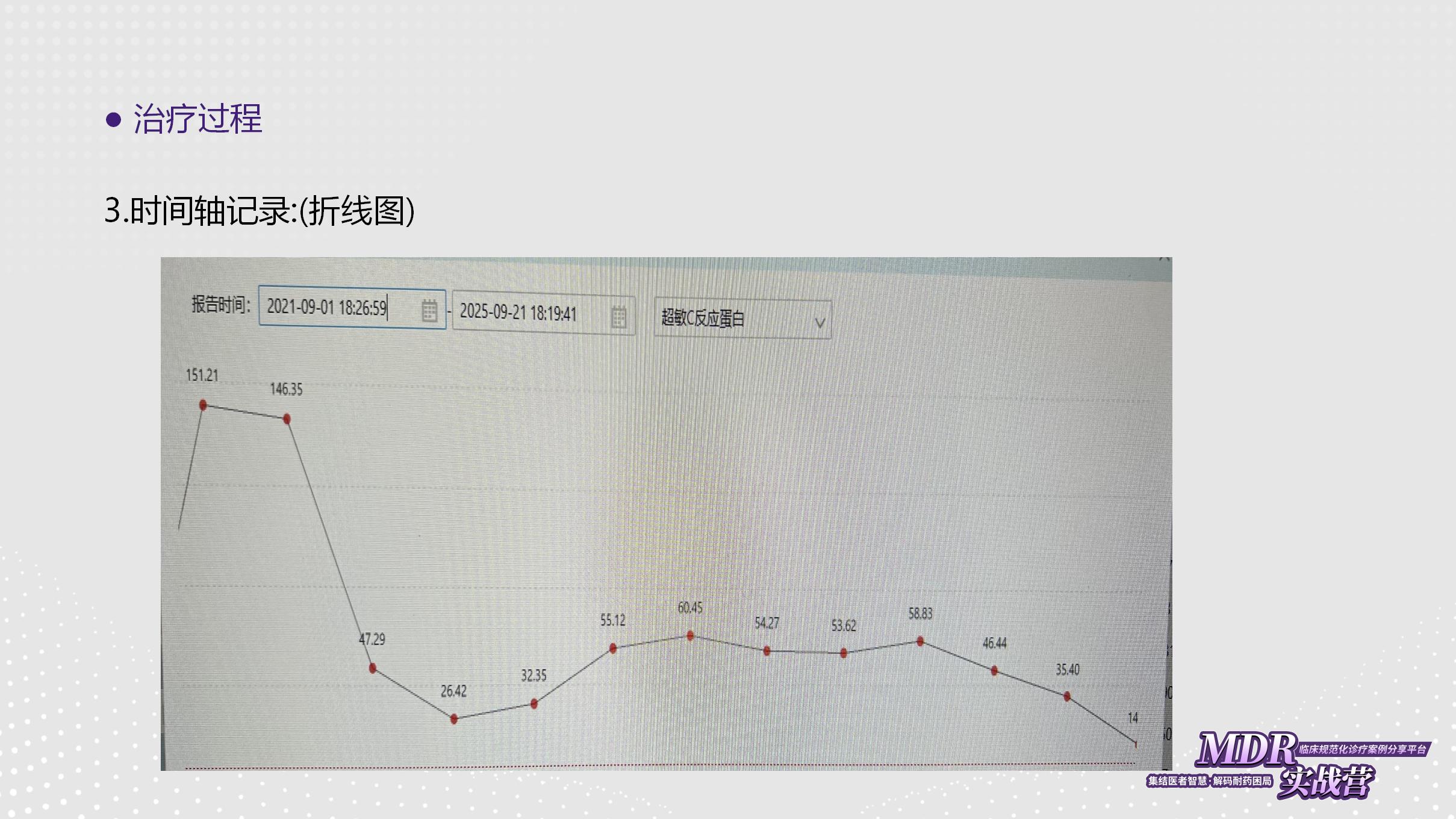1456x819 pixels.
Task: Select the 47.29 data point
Action: pyautogui.click(x=373, y=668)
